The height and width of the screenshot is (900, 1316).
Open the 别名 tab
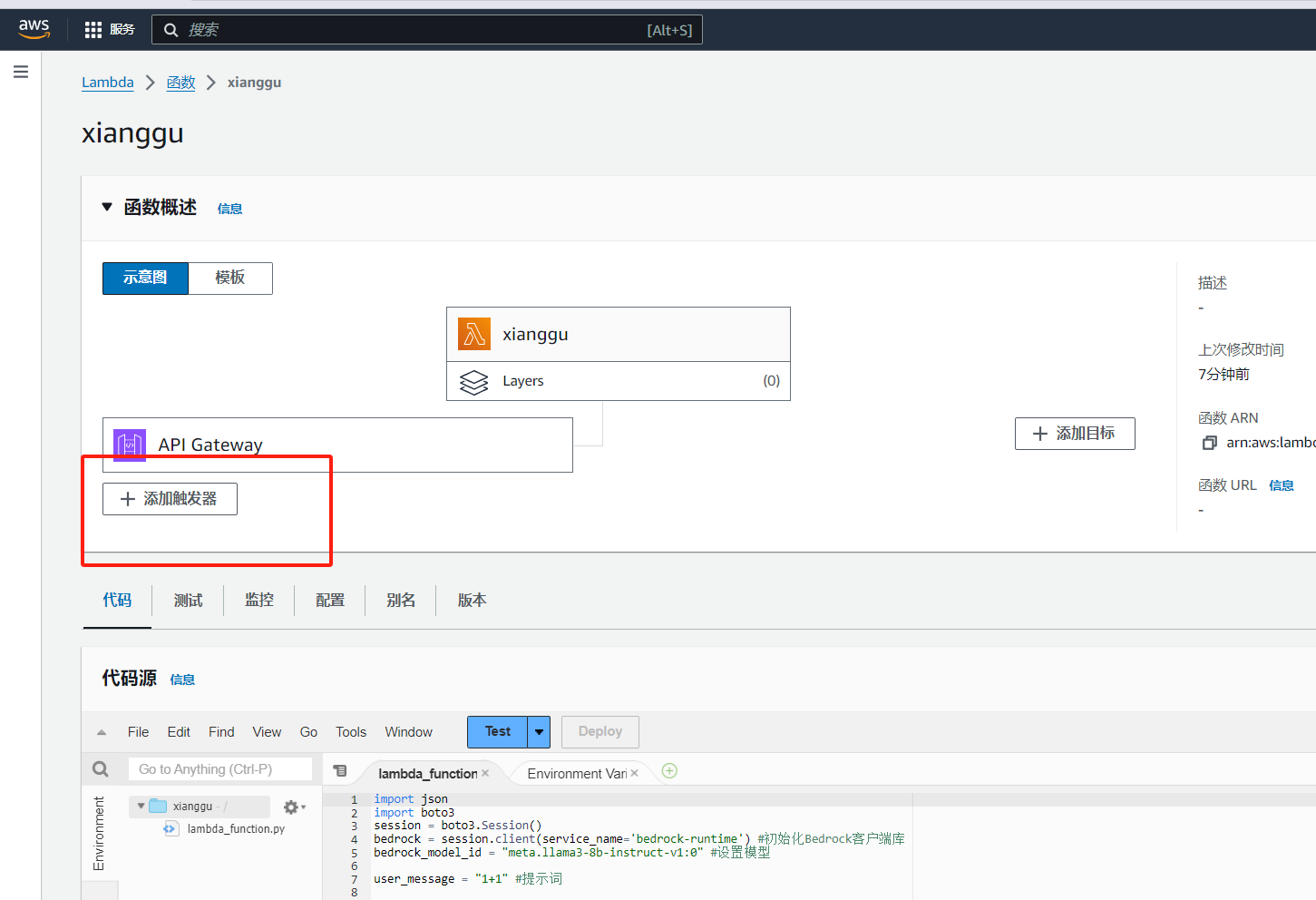click(x=401, y=600)
